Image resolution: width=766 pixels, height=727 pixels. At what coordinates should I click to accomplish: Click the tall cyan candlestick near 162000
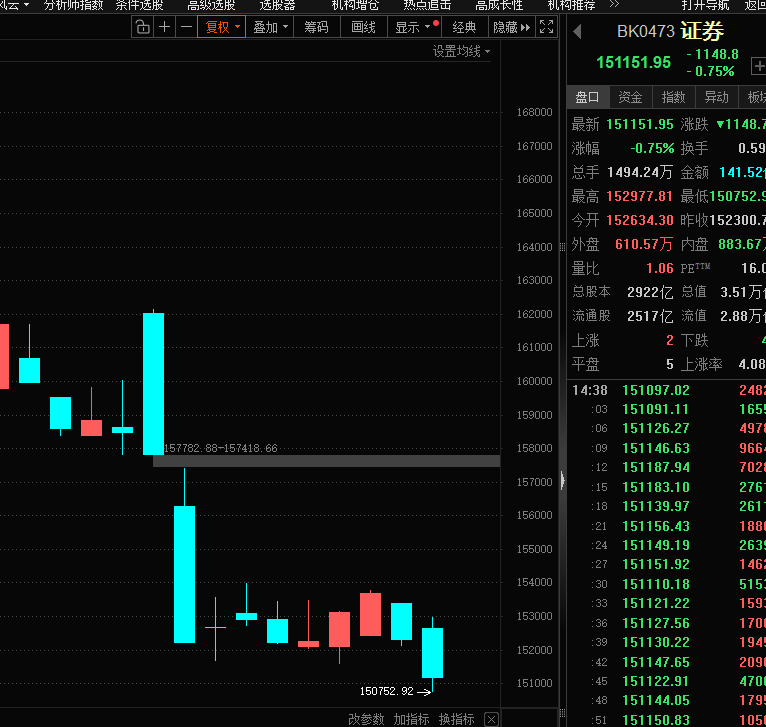click(x=153, y=383)
